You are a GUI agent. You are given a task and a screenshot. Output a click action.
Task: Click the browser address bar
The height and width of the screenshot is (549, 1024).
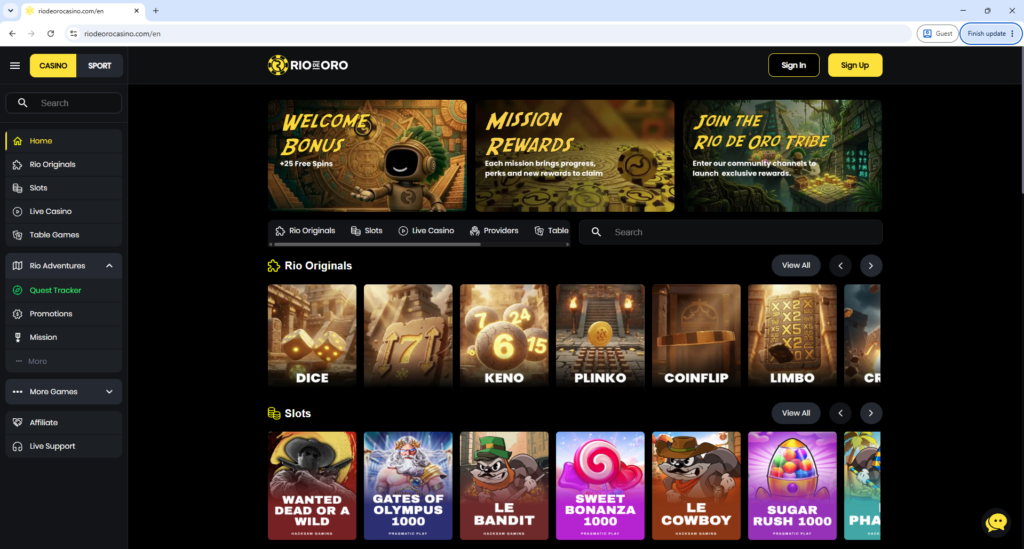(490, 33)
